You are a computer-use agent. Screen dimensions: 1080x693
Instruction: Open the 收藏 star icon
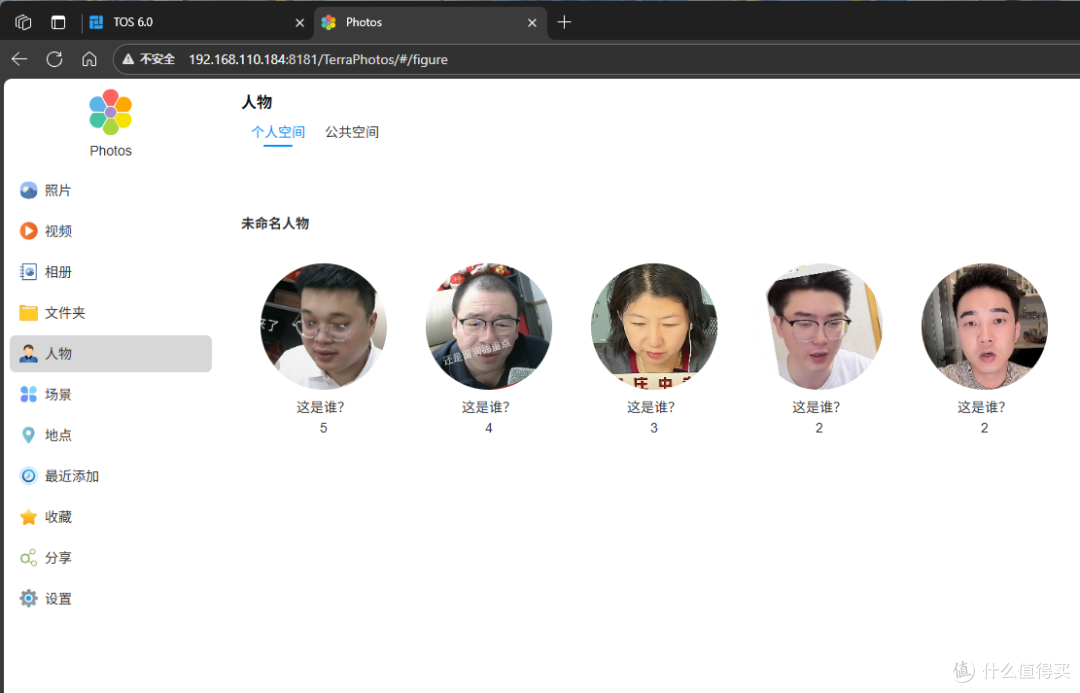pos(28,517)
